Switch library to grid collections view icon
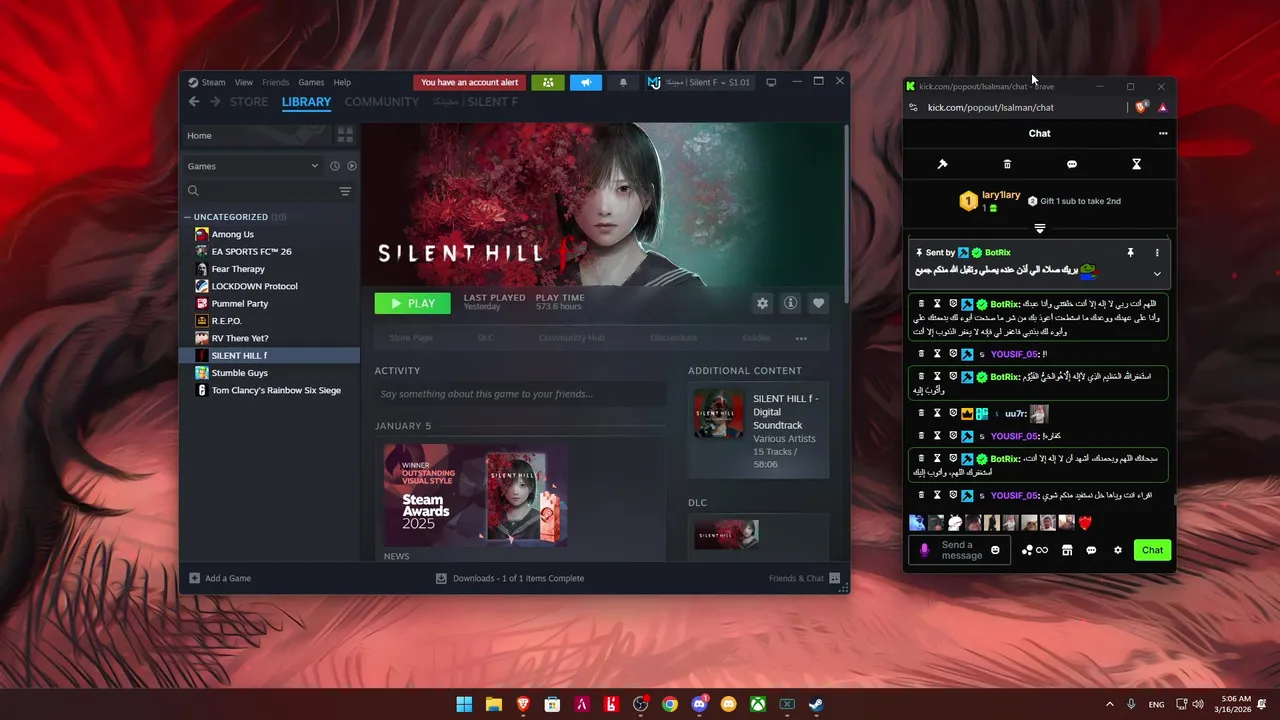1280x720 pixels. click(345, 135)
